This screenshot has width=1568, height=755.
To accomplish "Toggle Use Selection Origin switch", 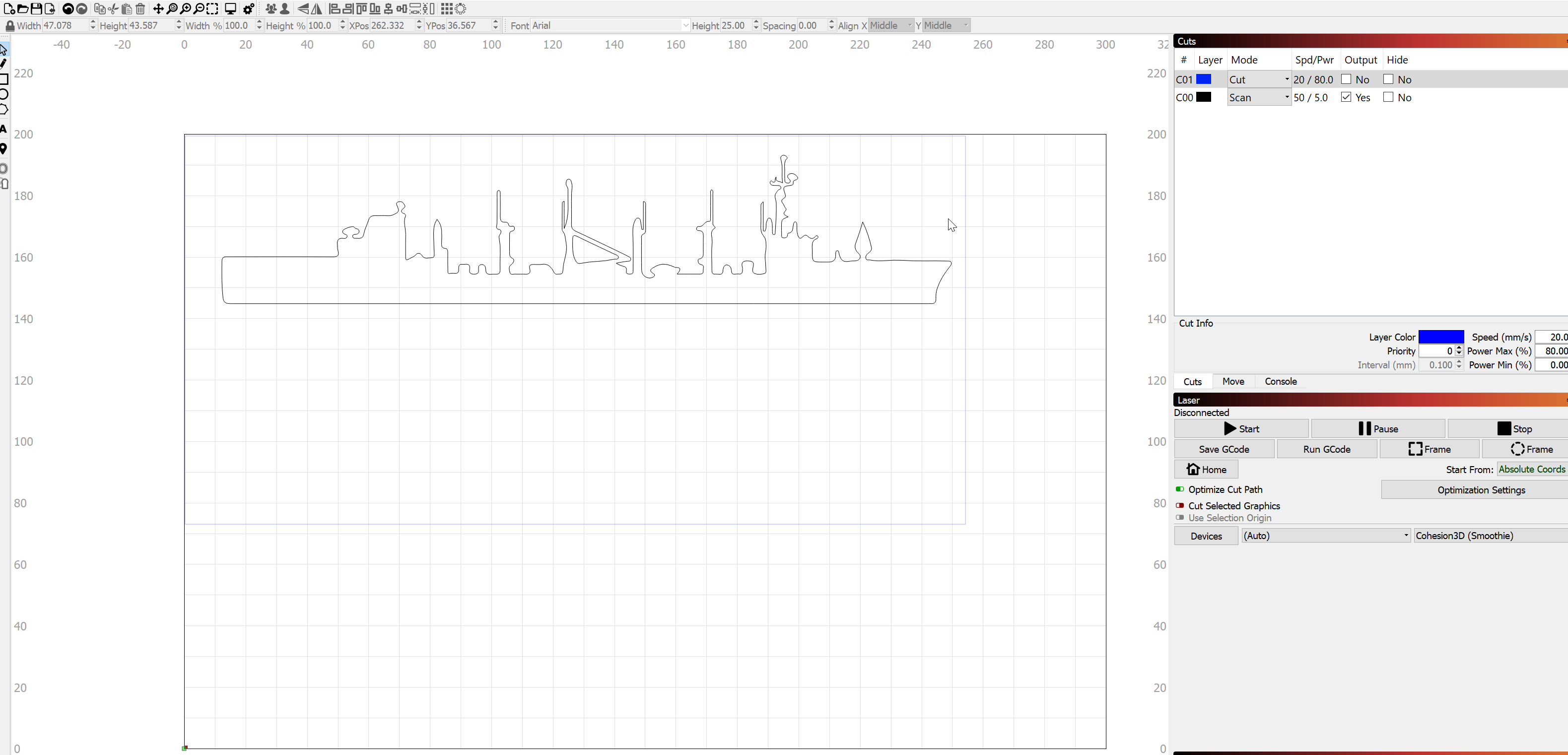I will pos(1180,518).
